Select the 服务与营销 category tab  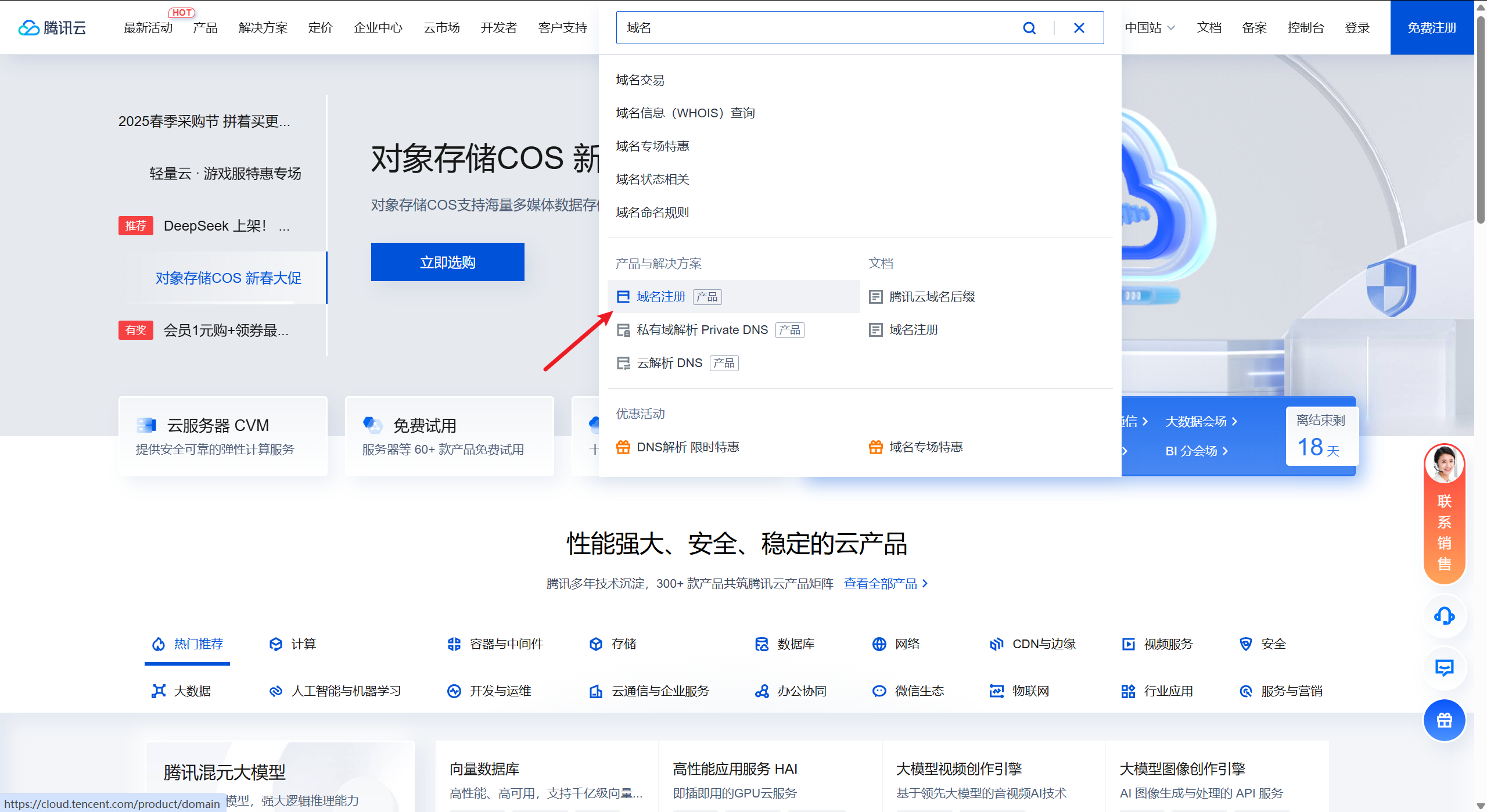click(x=1281, y=691)
